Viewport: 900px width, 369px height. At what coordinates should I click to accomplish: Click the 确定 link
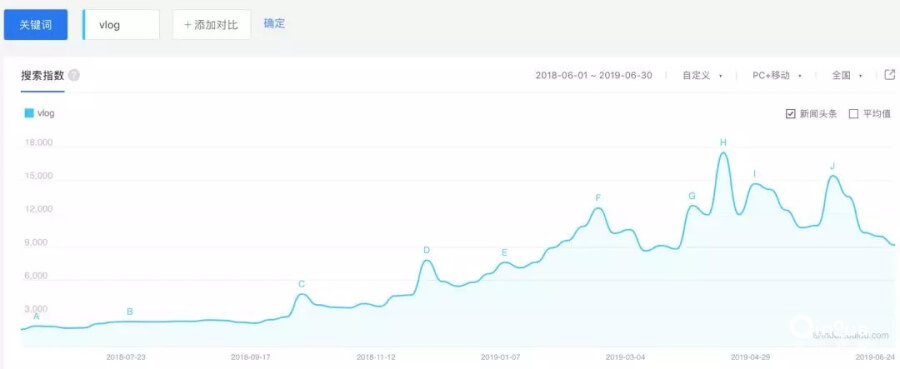tap(274, 24)
